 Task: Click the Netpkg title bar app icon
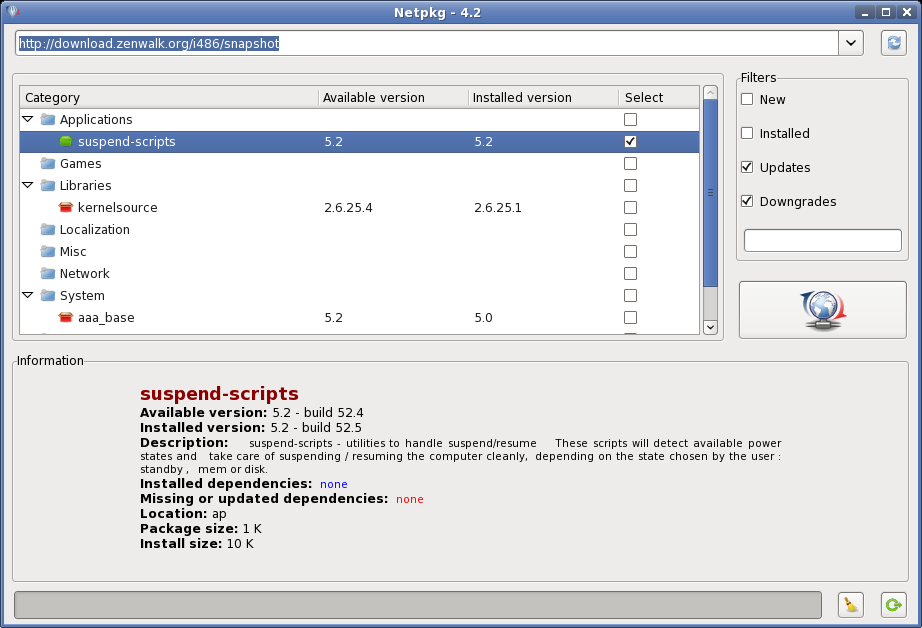[13, 12]
